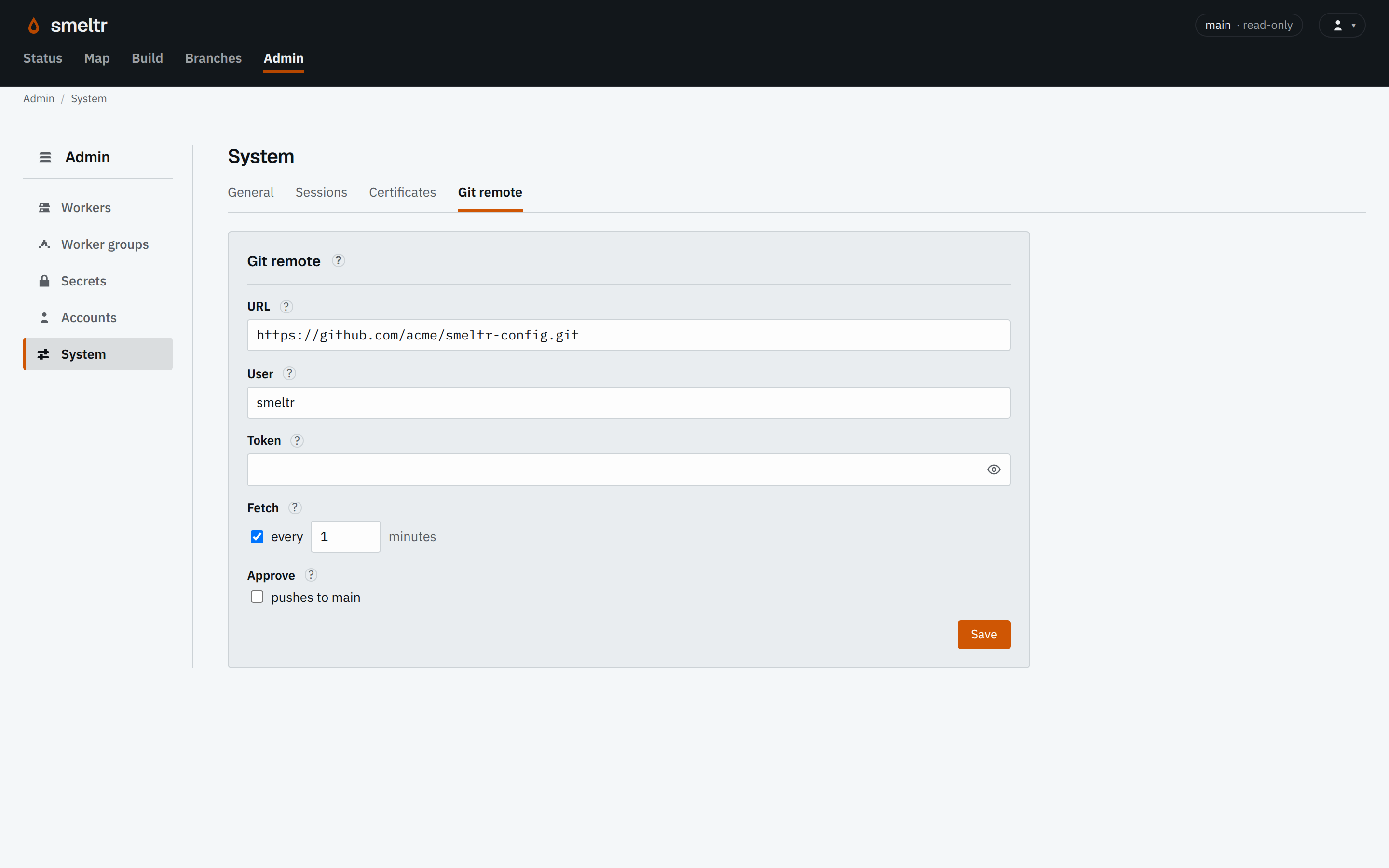Focus the URL input field
The width and height of the screenshot is (1389, 868).
click(628, 335)
